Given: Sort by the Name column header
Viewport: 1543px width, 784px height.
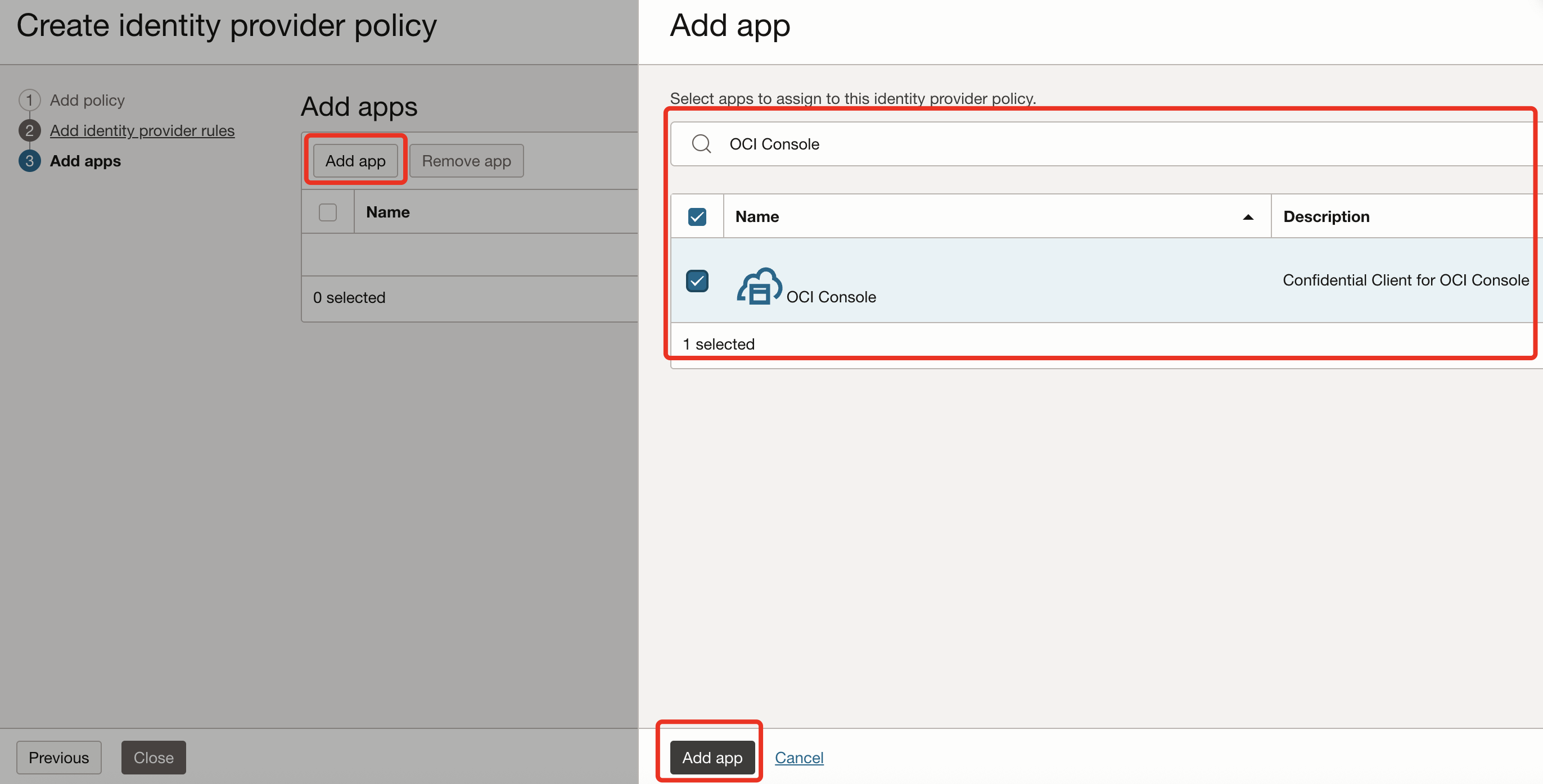Looking at the screenshot, I should click(x=757, y=216).
